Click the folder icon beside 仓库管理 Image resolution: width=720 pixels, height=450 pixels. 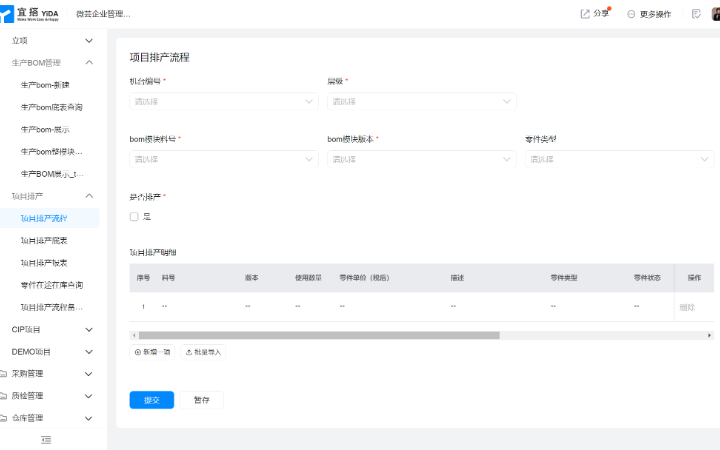3,418
